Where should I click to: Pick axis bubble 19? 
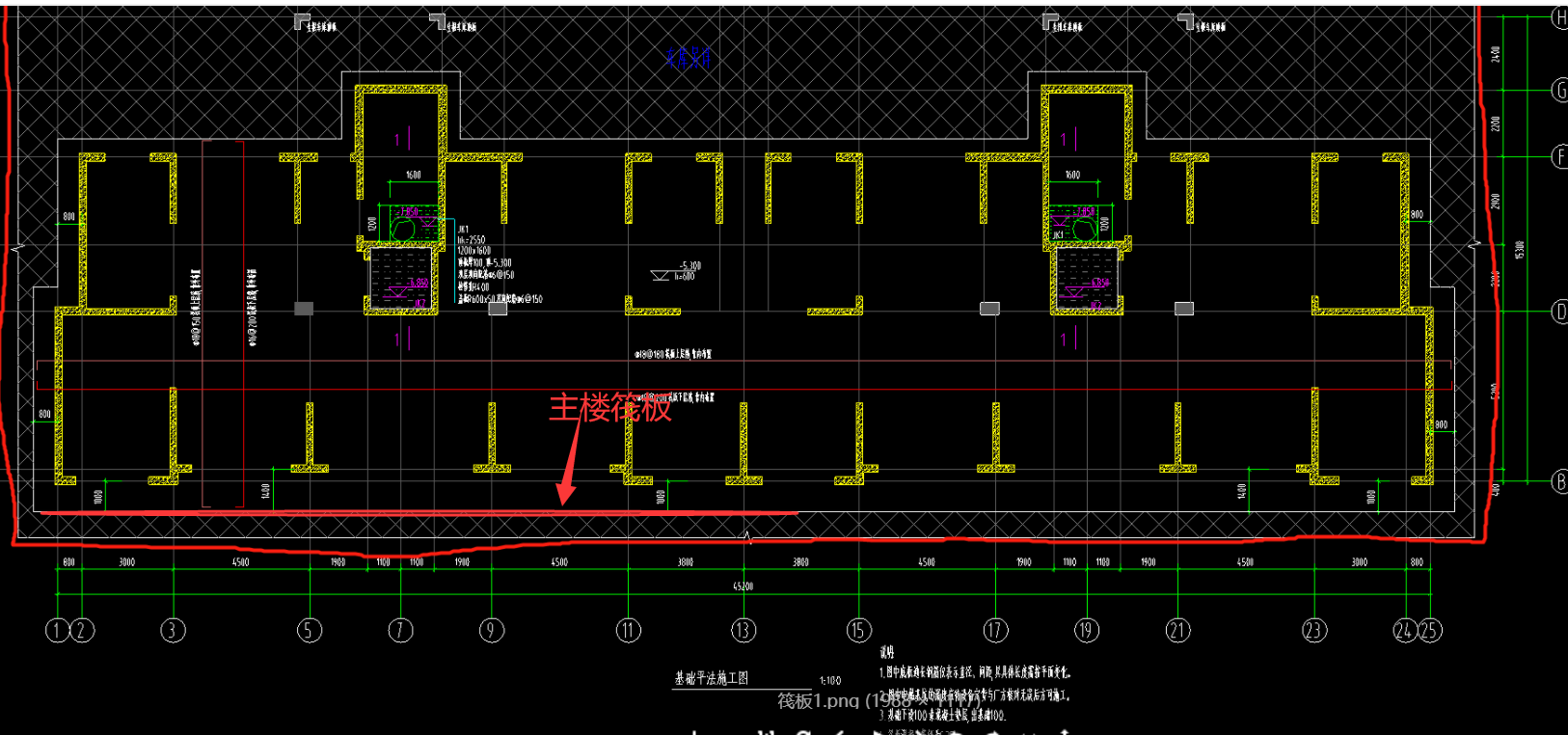pos(1087,631)
